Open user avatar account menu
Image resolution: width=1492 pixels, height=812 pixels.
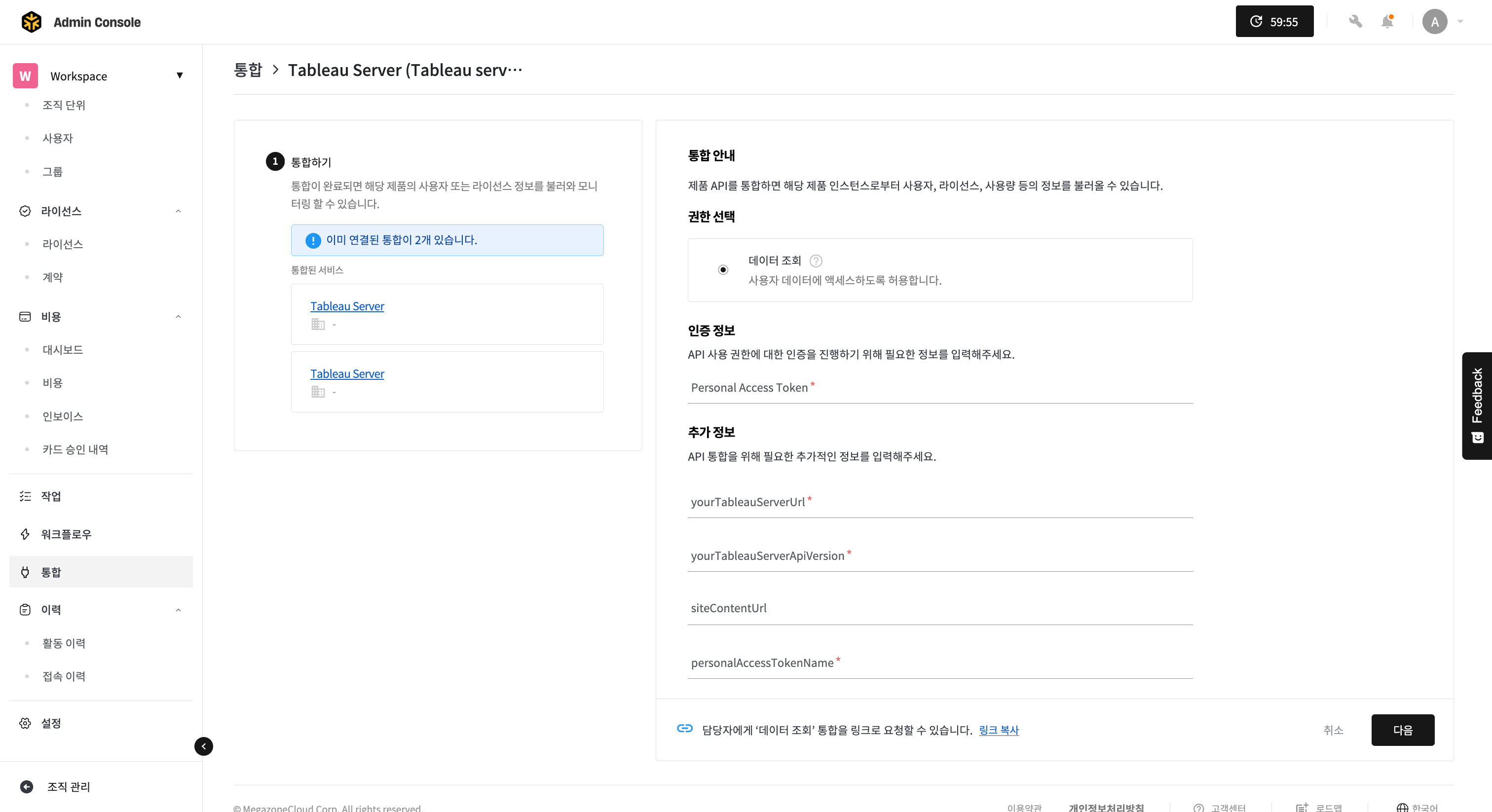1435,22
